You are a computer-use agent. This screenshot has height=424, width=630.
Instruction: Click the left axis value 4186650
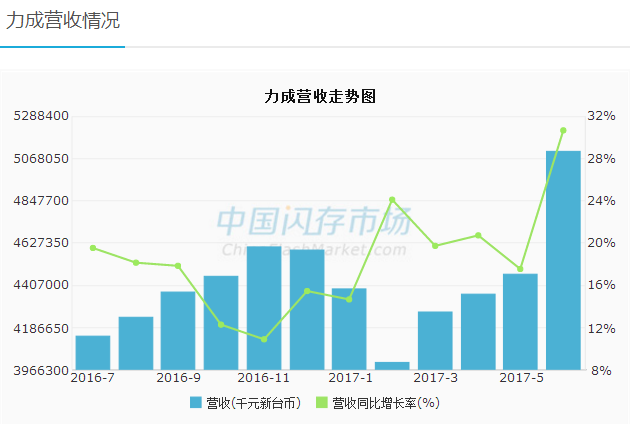click(x=41, y=329)
